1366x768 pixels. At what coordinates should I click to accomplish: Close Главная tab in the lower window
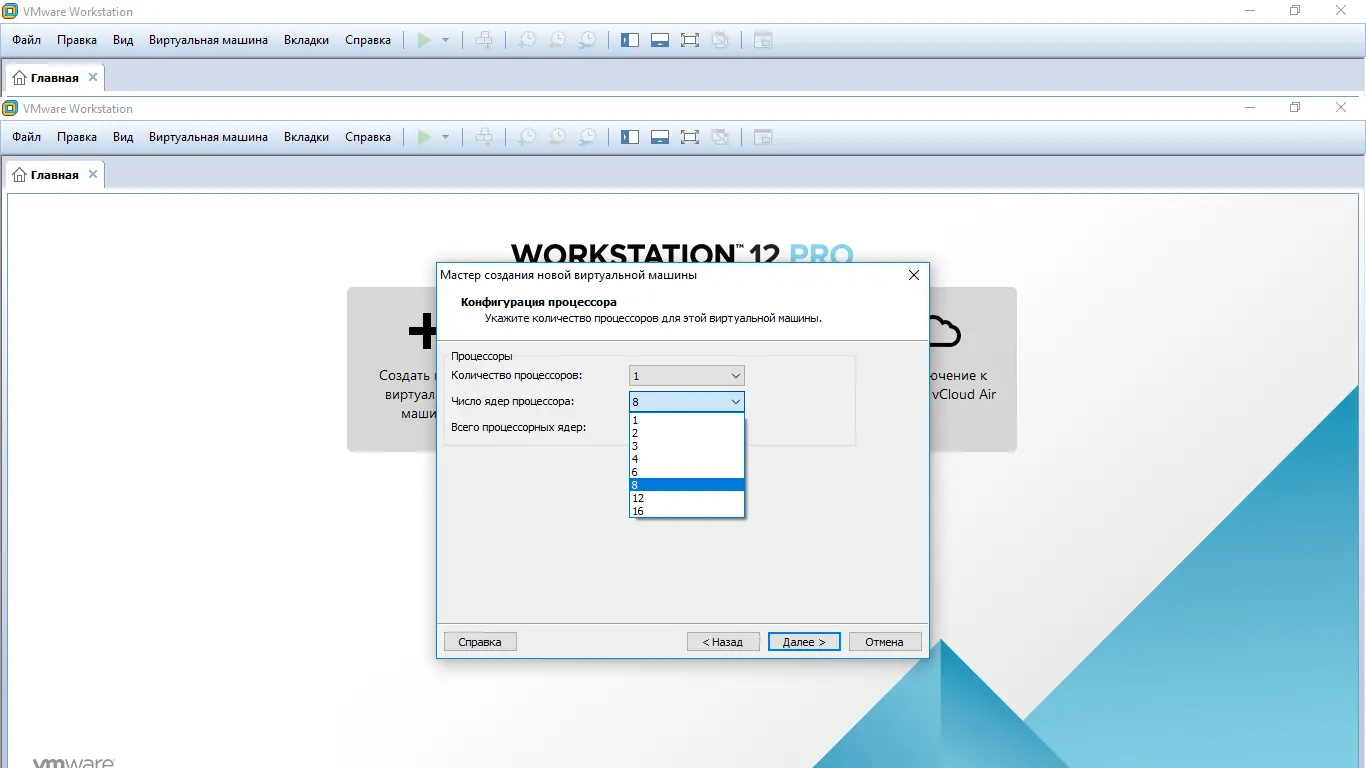tap(93, 174)
